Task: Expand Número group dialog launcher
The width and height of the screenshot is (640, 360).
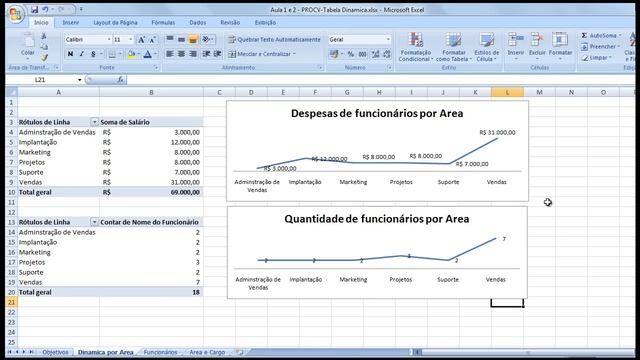Action: tap(389, 68)
